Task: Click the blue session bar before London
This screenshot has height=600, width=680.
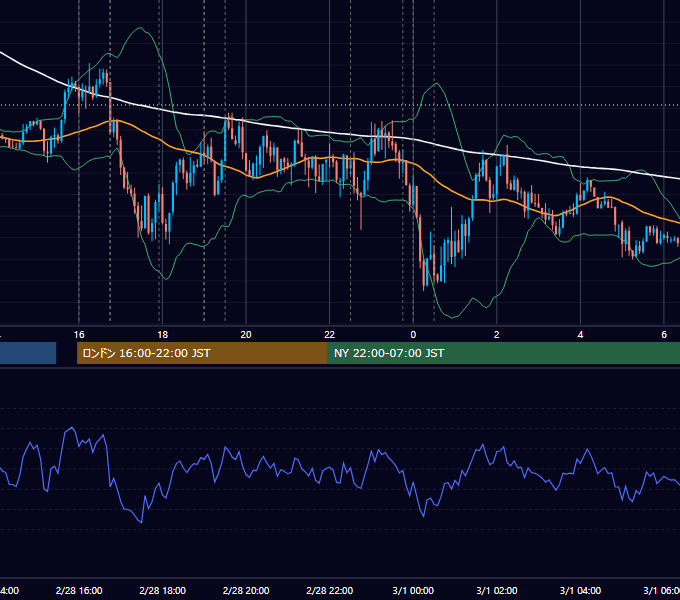Action: [28, 353]
